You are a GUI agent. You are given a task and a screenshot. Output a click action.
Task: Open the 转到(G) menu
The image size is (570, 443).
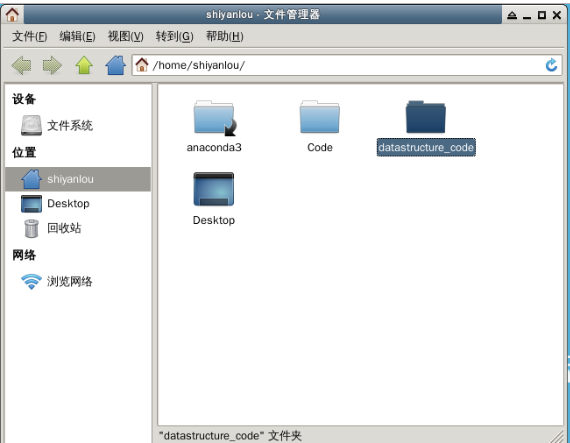(x=174, y=36)
